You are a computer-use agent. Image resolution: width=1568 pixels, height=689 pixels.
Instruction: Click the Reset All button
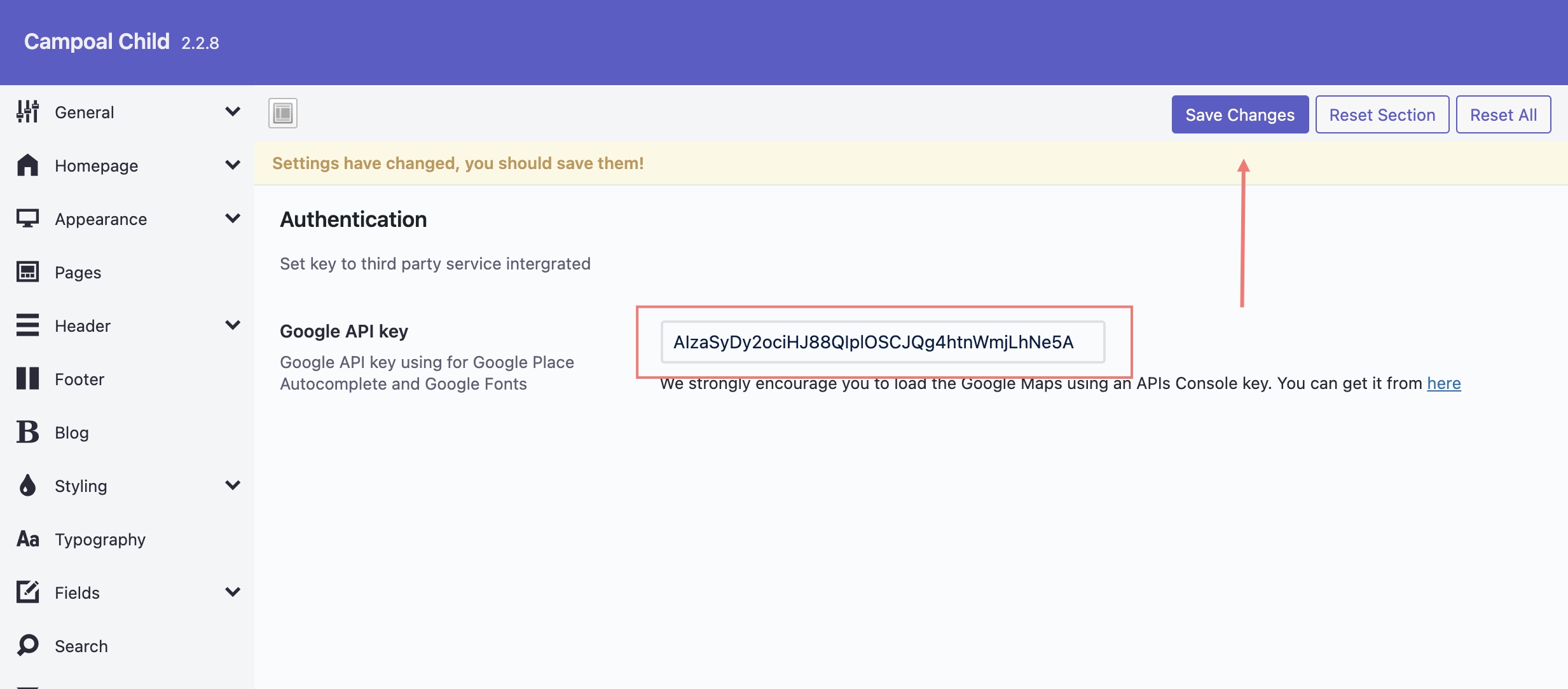[x=1503, y=114]
